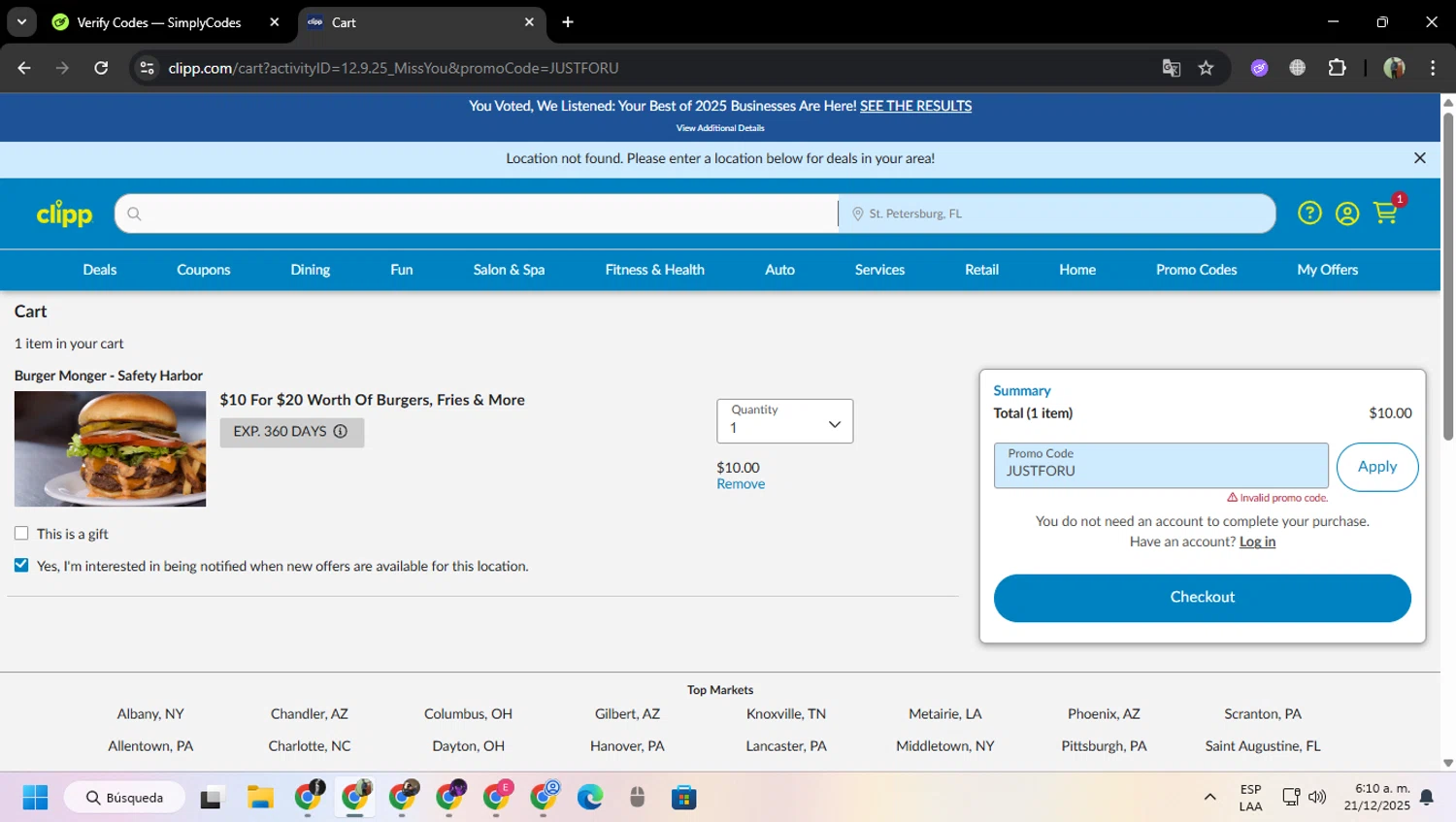Open the Chrome profile avatar
The width and height of the screenshot is (1456, 822).
1395,68
